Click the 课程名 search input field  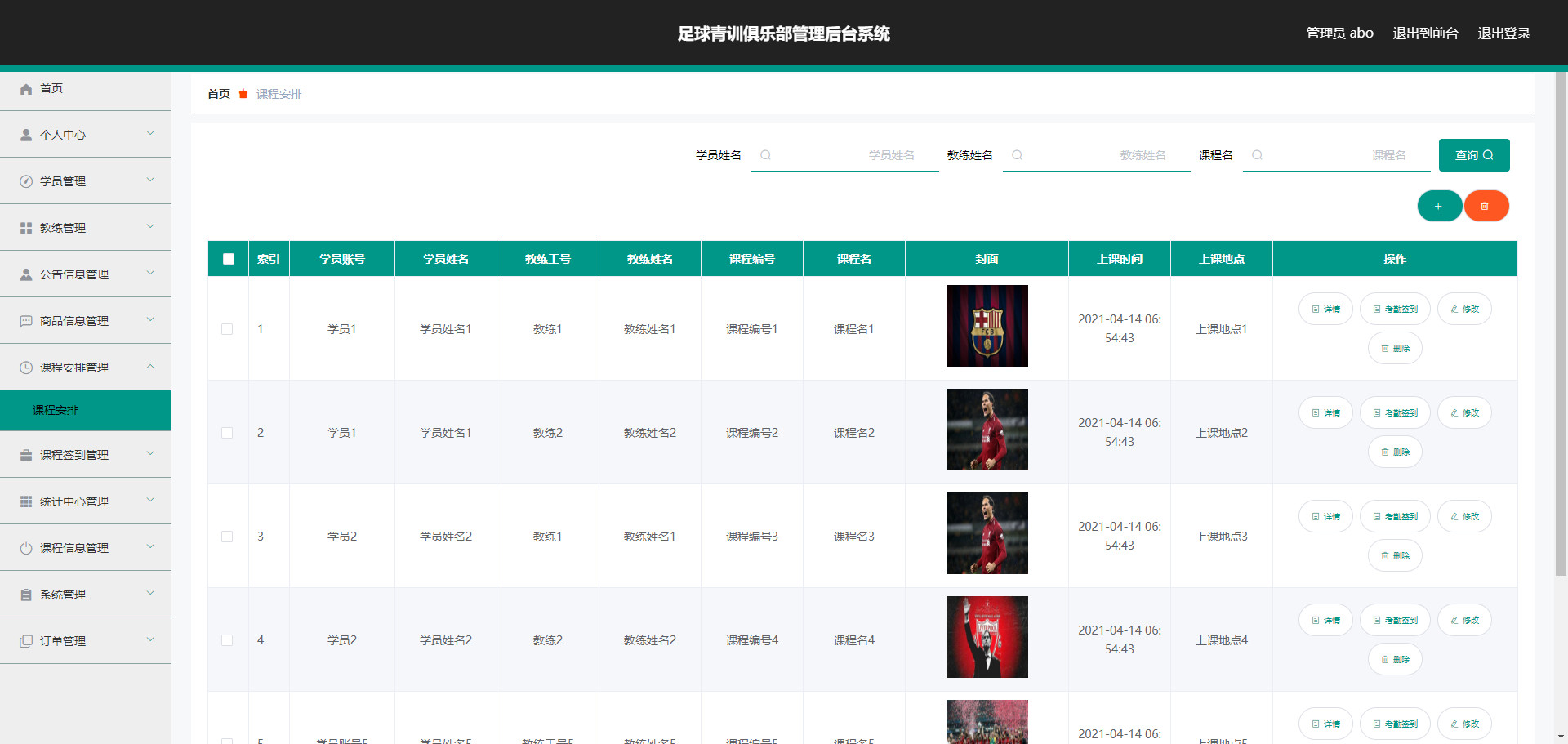pos(1337,155)
